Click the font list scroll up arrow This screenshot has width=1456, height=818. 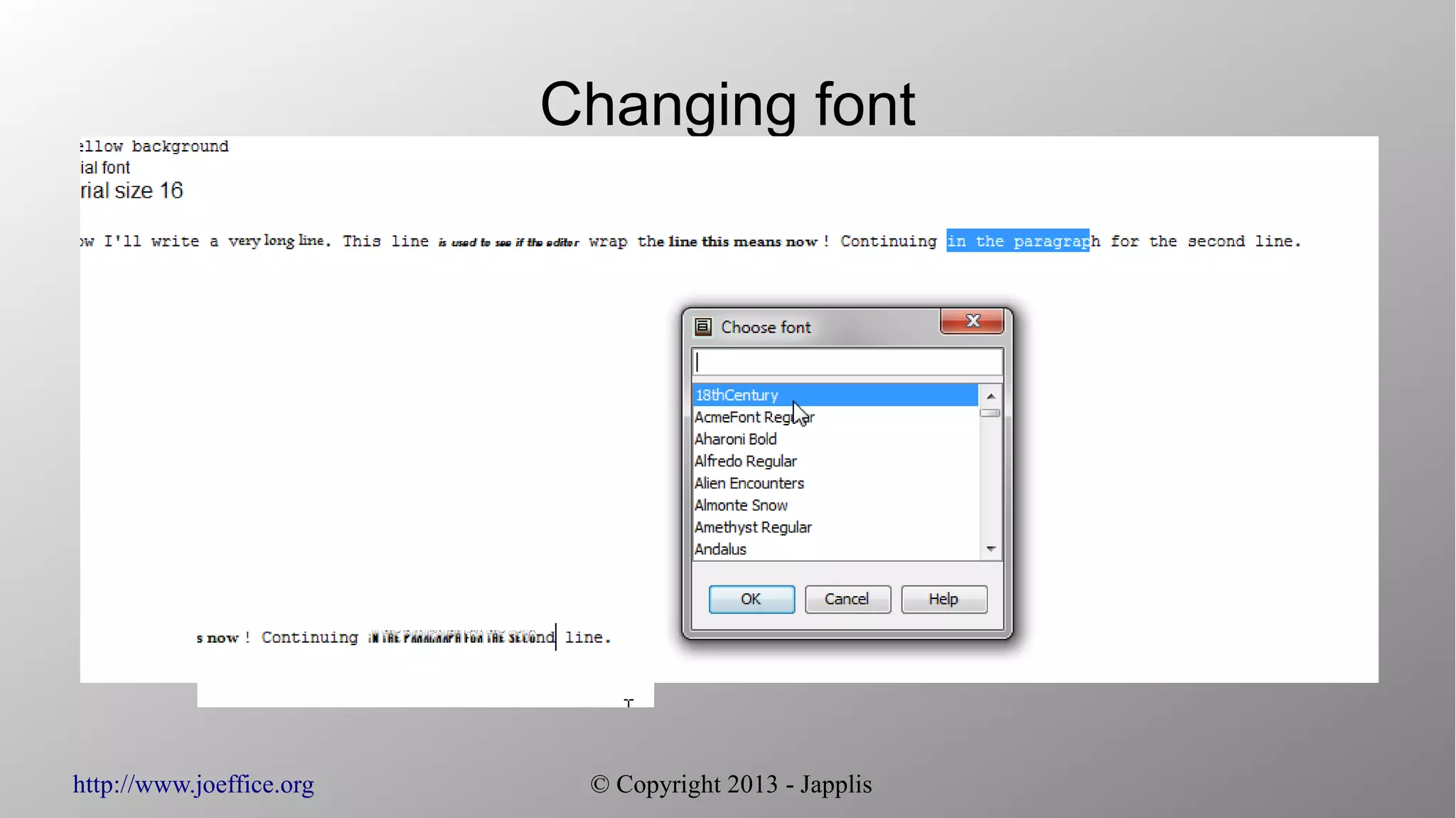coord(990,396)
